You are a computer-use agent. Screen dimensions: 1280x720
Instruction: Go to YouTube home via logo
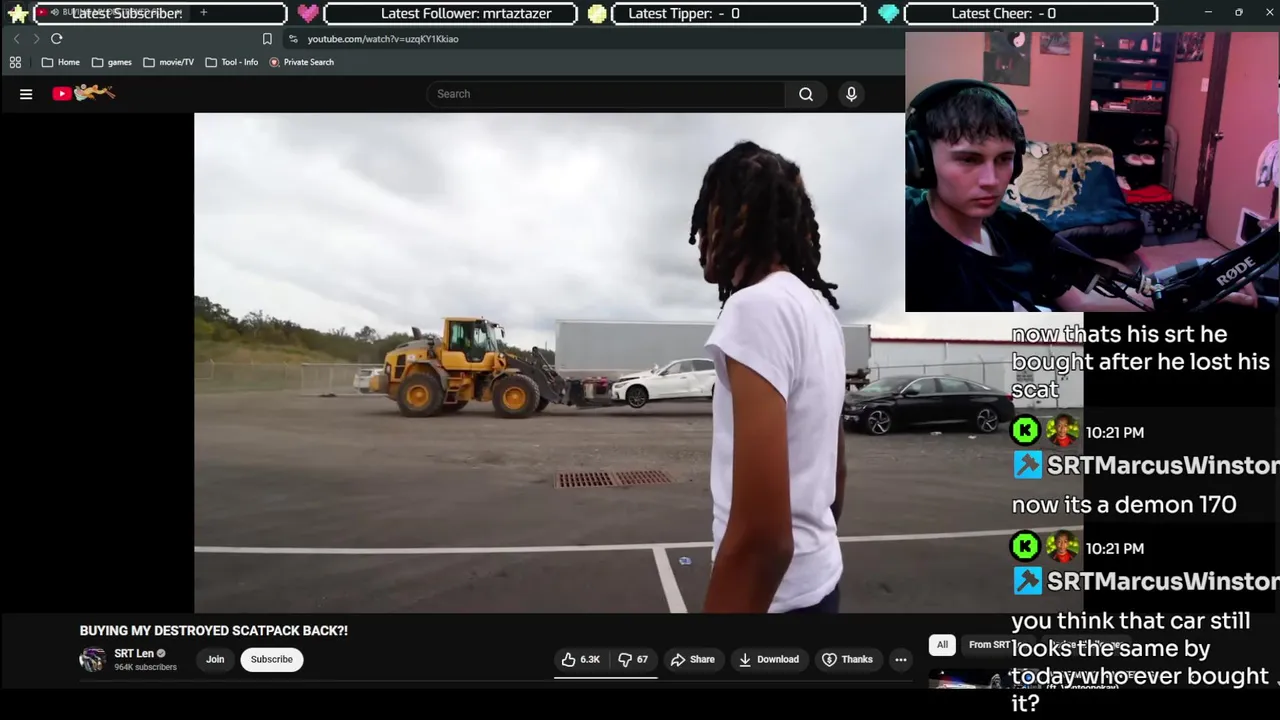coord(84,93)
